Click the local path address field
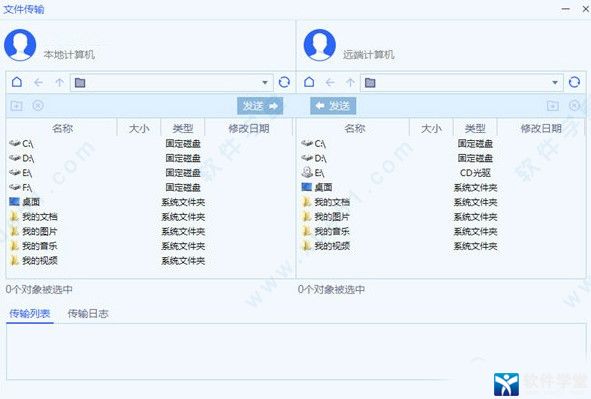The image size is (591, 399). click(171, 83)
